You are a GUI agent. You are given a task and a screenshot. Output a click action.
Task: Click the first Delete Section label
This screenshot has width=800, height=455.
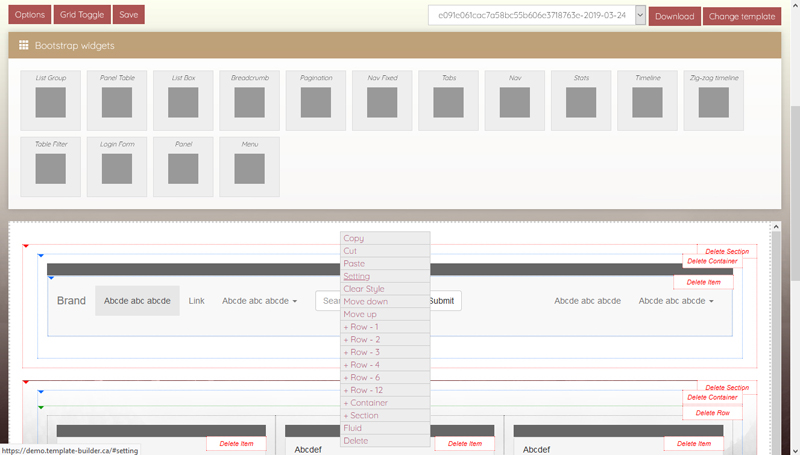(727, 251)
